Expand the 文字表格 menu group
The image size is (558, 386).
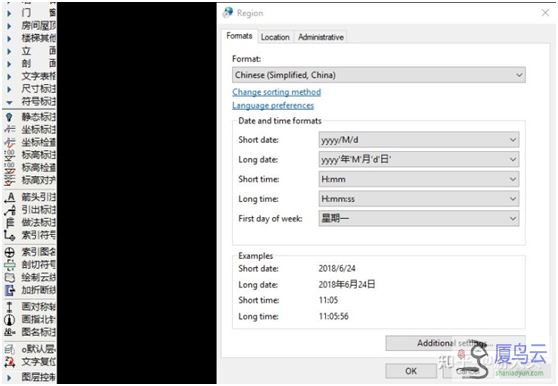(9, 76)
